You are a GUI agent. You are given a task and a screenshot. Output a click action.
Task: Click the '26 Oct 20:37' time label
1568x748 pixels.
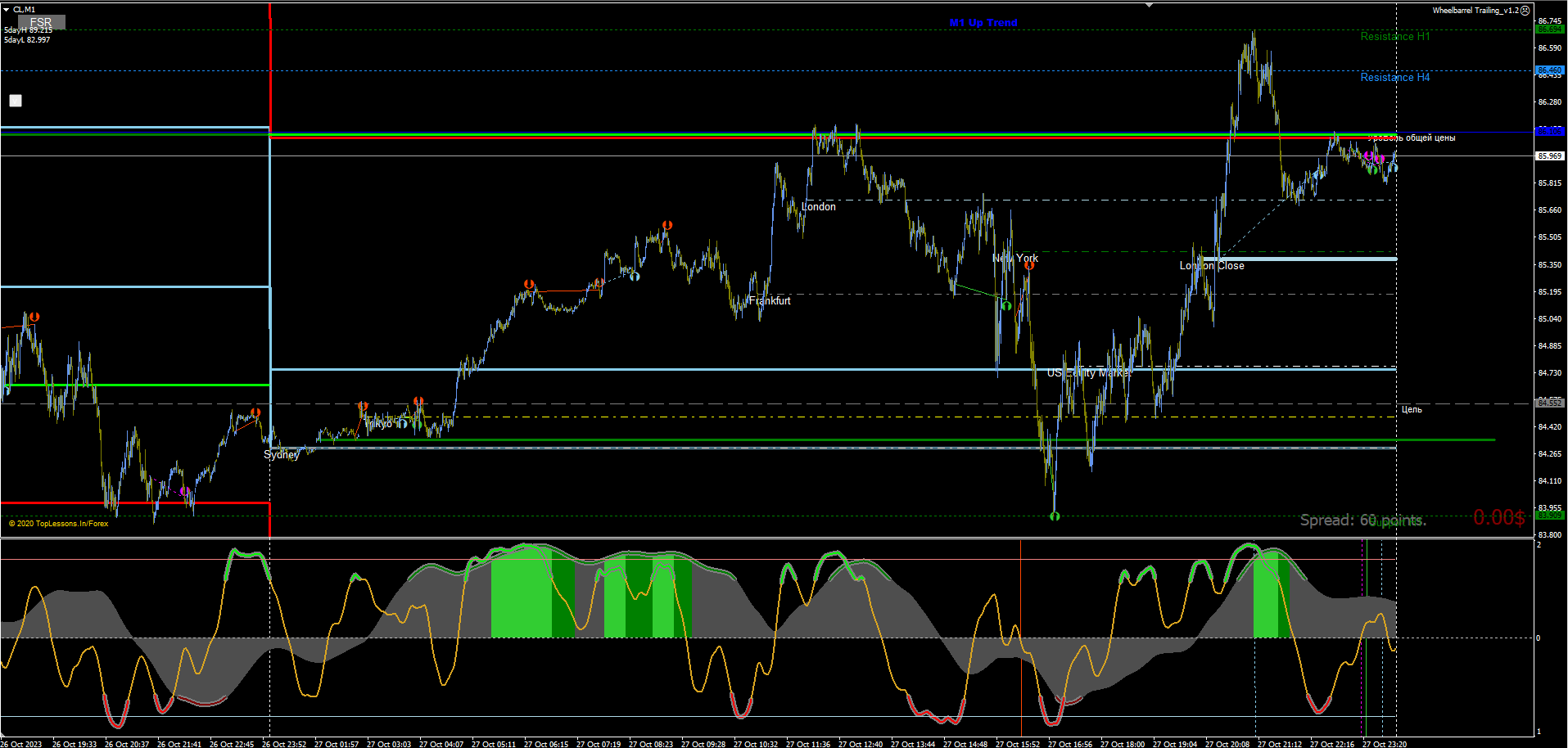[127, 744]
